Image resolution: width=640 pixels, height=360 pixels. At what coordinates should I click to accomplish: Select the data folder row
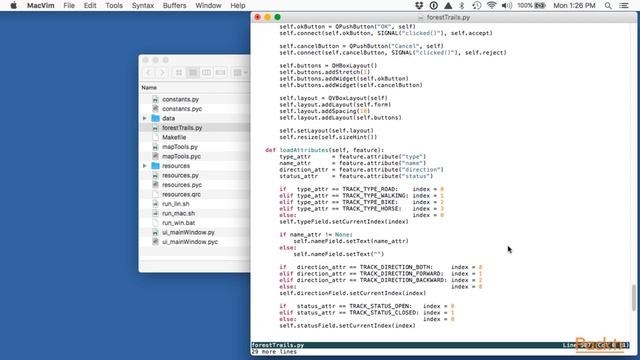pos(195,118)
